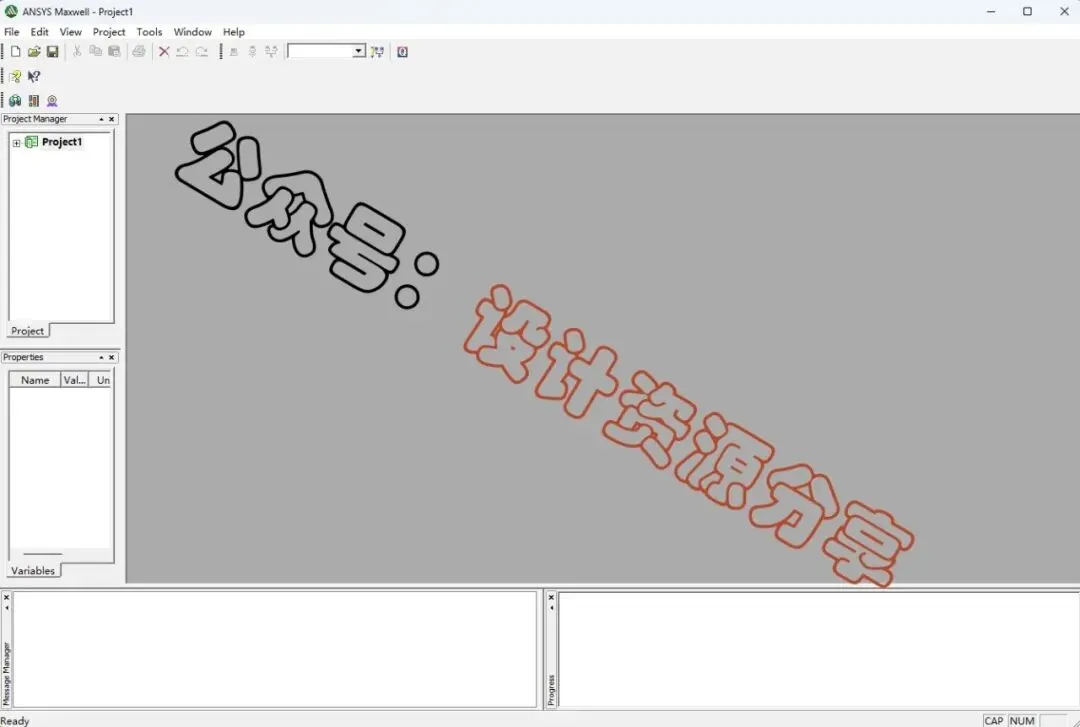Screen dimensions: 1080x727
Task: Open the Window menu
Action: point(192,32)
